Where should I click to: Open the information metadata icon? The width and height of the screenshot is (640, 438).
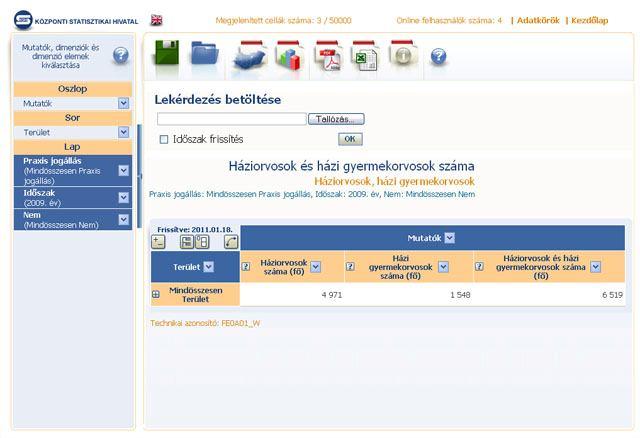point(403,53)
